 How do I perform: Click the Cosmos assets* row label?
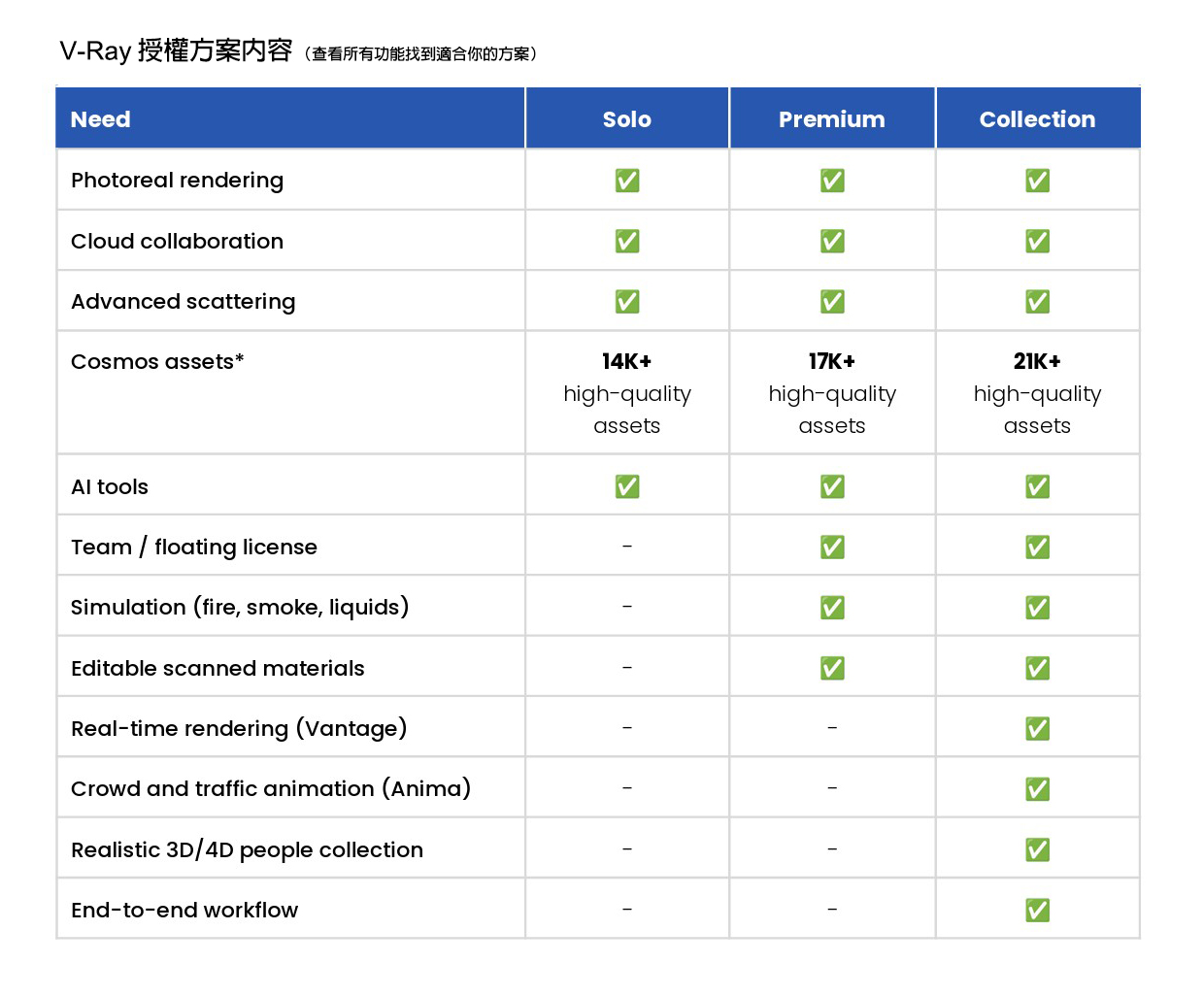[157, 361]
